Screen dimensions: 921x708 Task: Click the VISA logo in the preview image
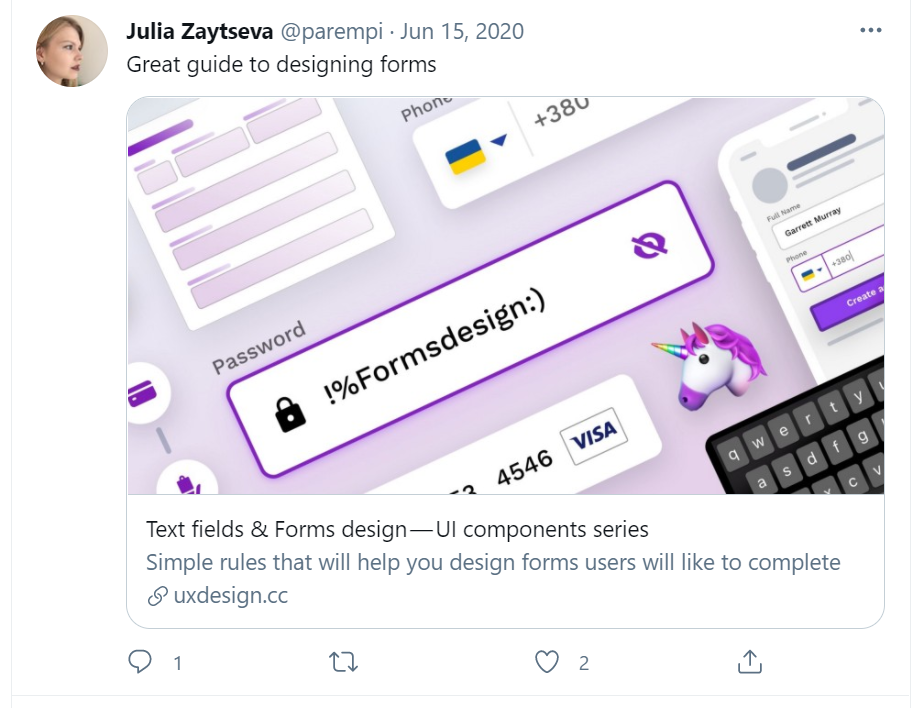point(594,436)
